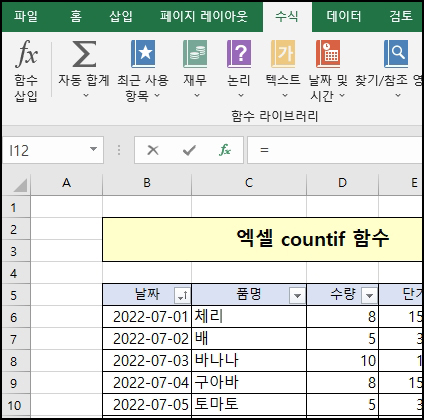
Task: Open the 찾기/참조 lookup functions icon
Action: click(x=396, y=54)
